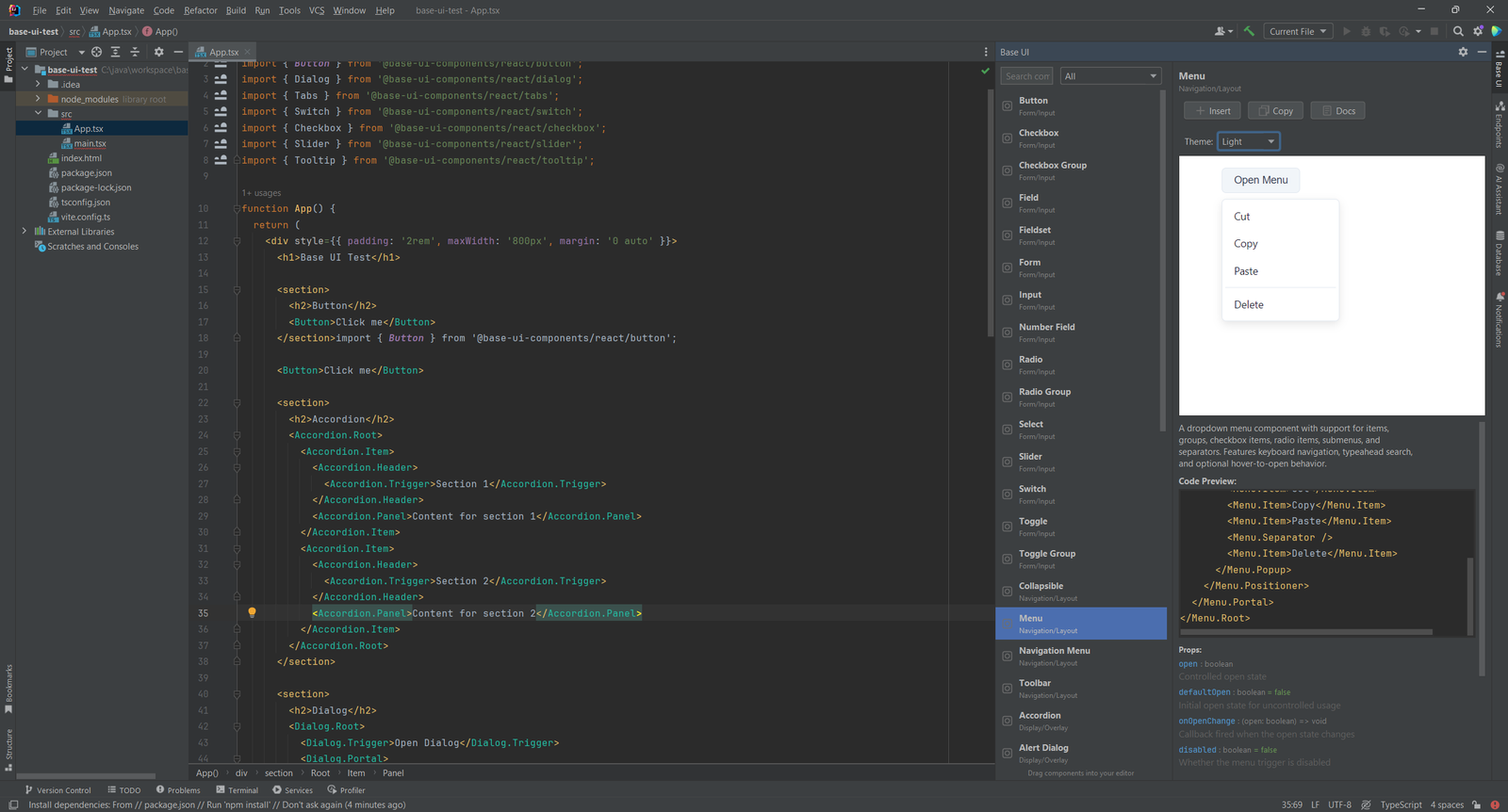1508x812 pixels.
Task: Click the Search components input field
Action: pyautogui.click(x=1026, y=76)
